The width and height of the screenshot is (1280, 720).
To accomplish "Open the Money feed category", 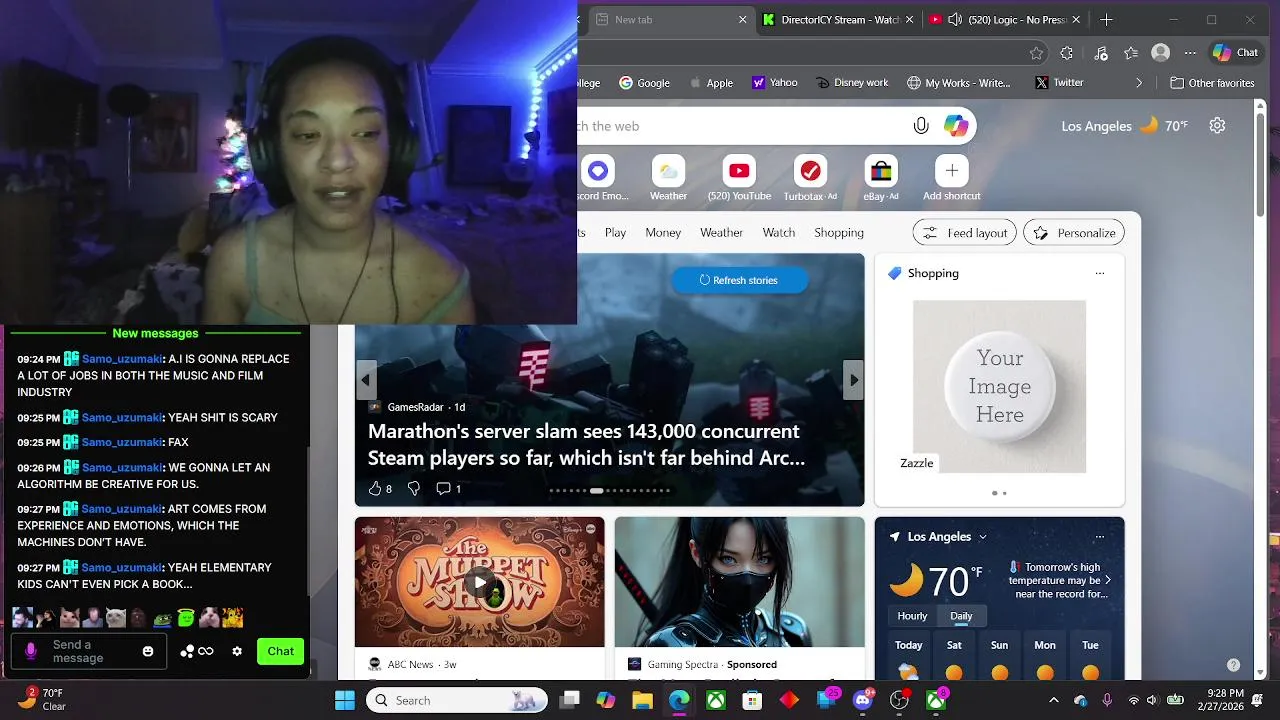I will point(663,233).
